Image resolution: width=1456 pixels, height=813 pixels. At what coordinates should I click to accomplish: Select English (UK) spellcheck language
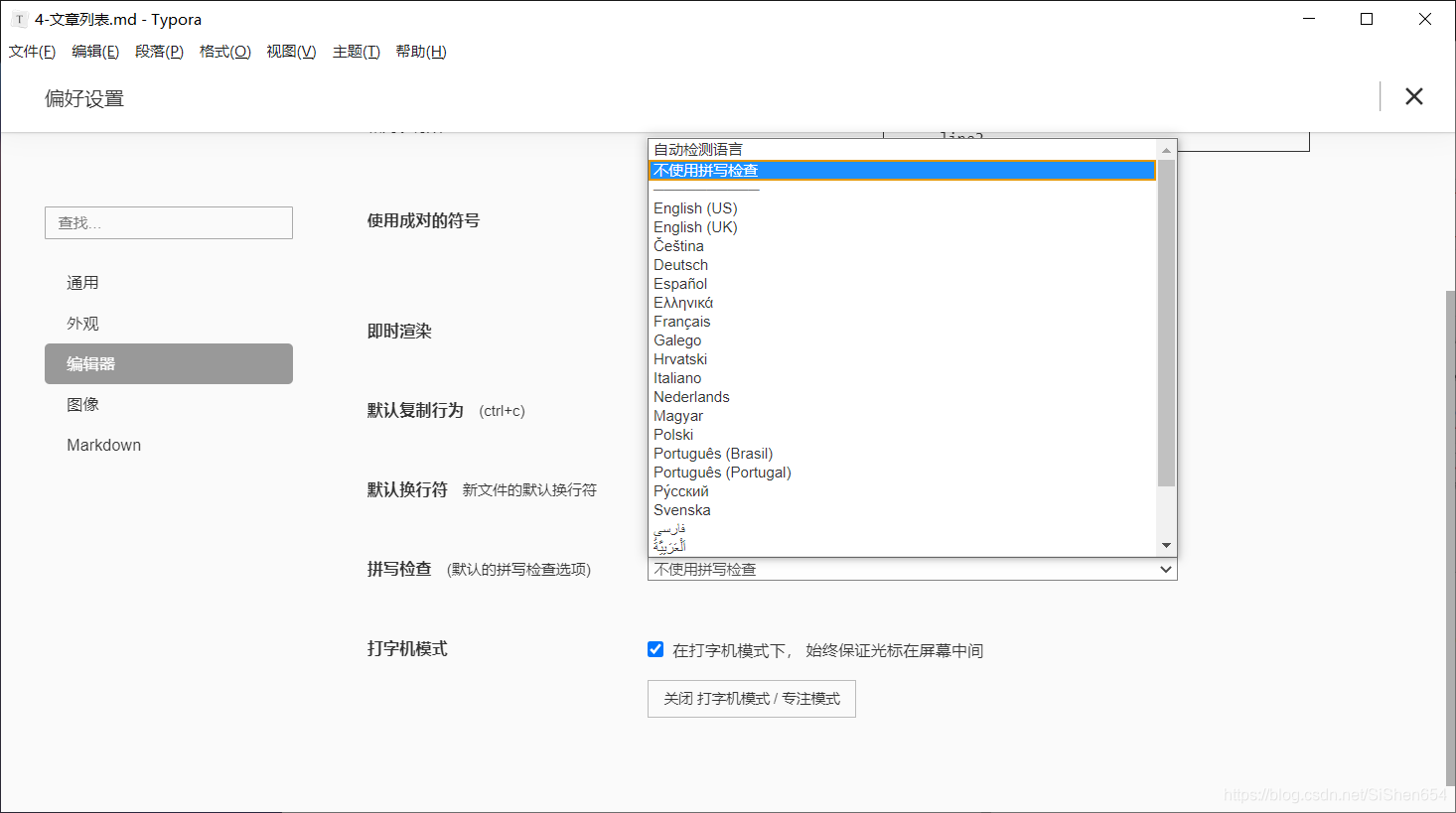click(x=903, y=227)
